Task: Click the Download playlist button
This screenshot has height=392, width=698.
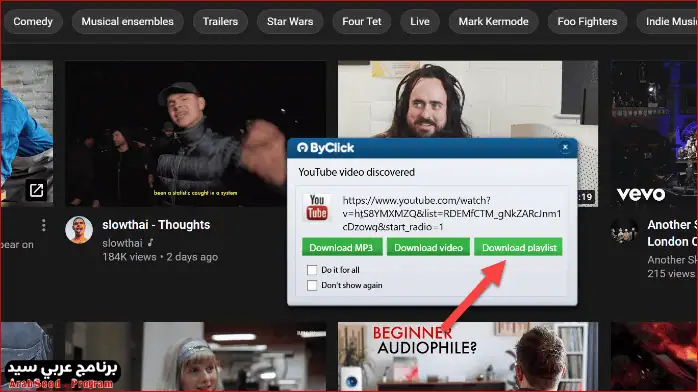Action: pos(519,247)
